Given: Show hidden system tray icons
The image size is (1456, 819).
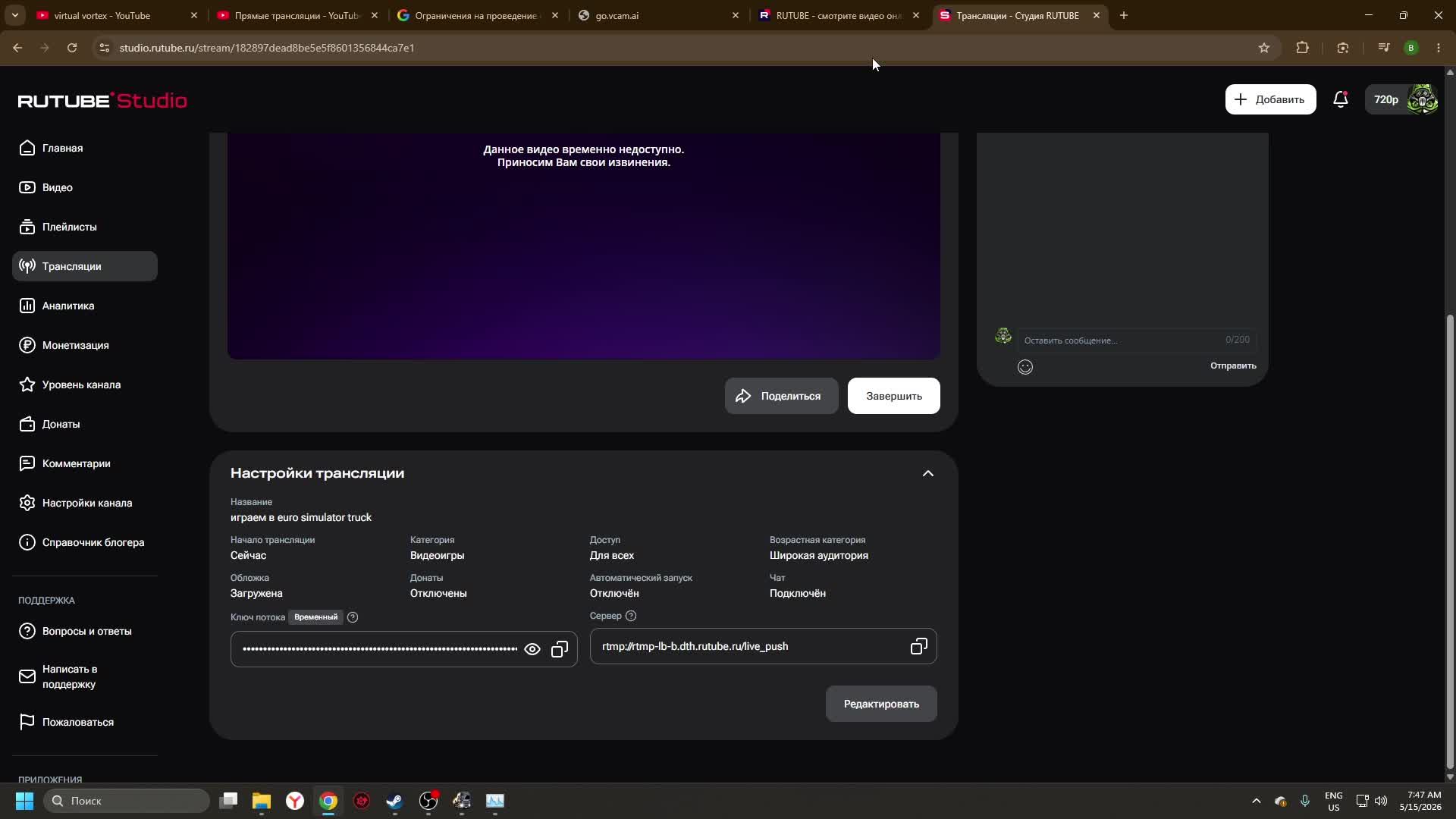Looking at the screenshot, I should point(1256,801).
